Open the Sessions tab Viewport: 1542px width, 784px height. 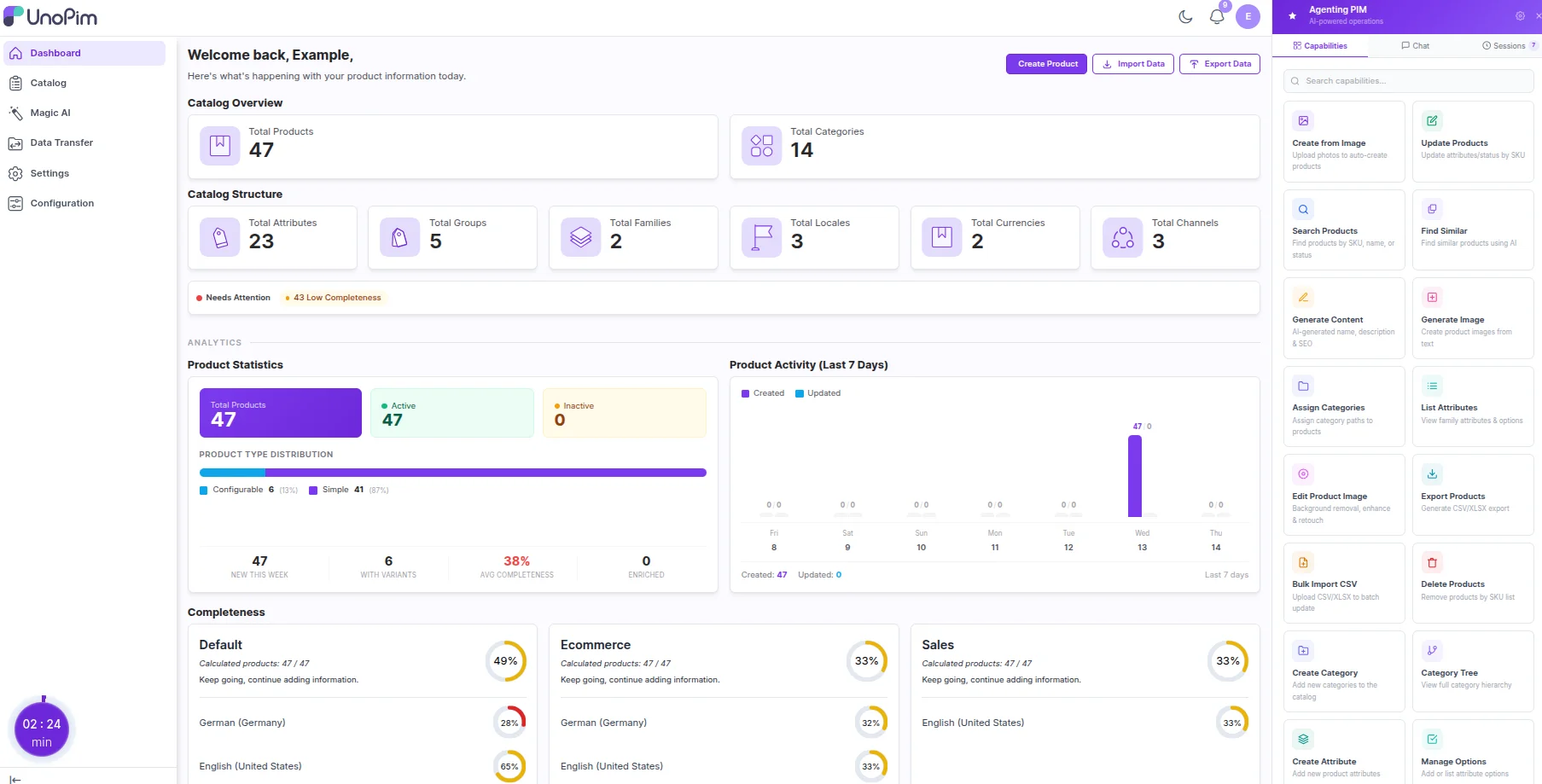[1509, 46]
